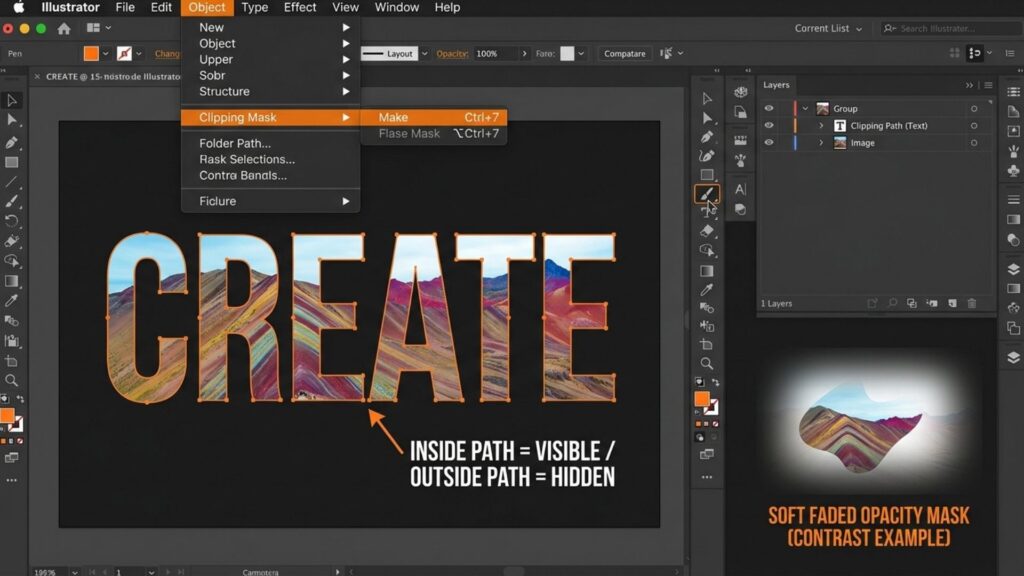Click orange fill swatch in control bar
The height and width of the screenshot is (576, 1024).
point(91,54)
